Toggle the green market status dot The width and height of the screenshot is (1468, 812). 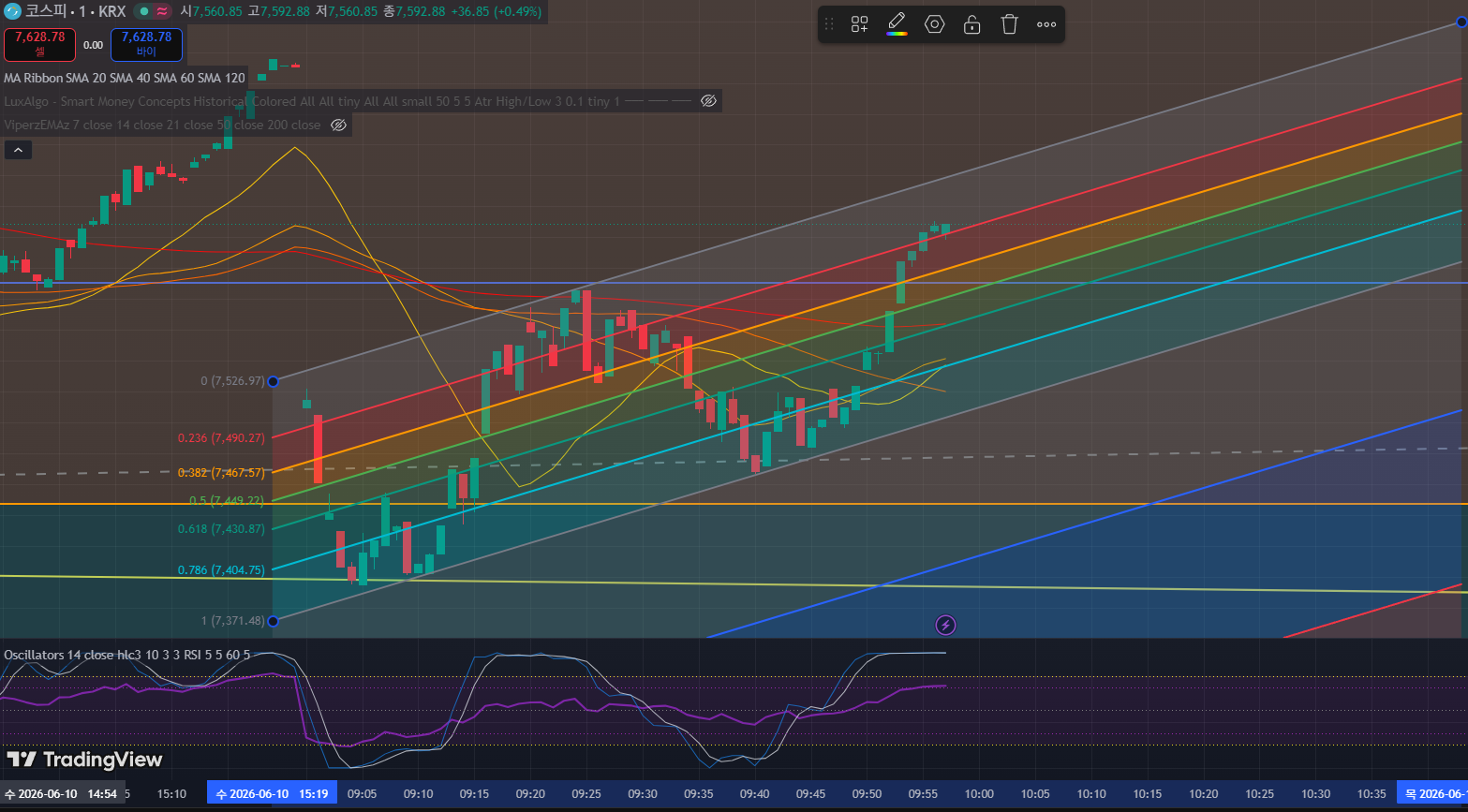point(144,11)
